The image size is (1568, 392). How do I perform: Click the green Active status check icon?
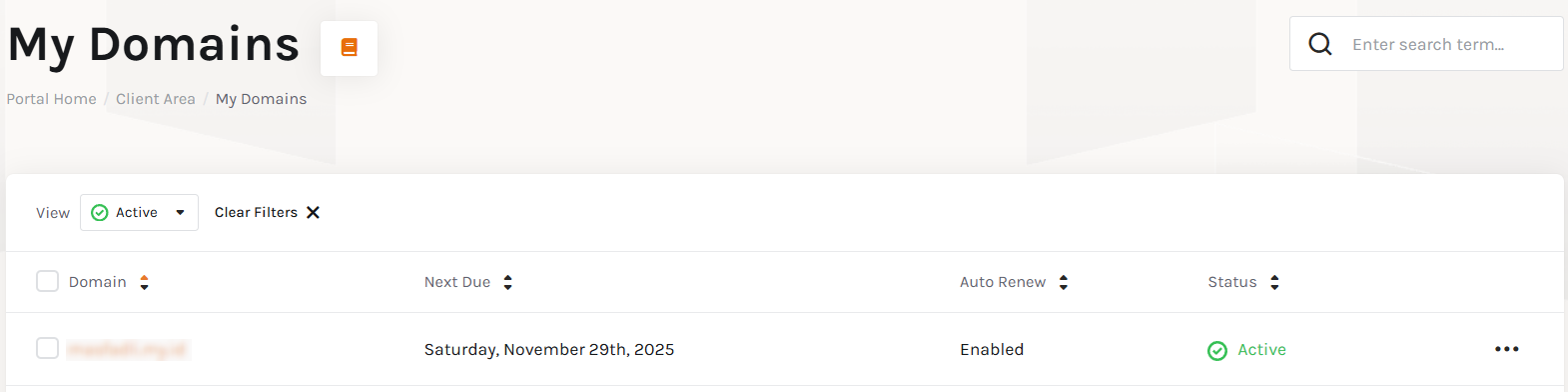tap(1217, 350)
